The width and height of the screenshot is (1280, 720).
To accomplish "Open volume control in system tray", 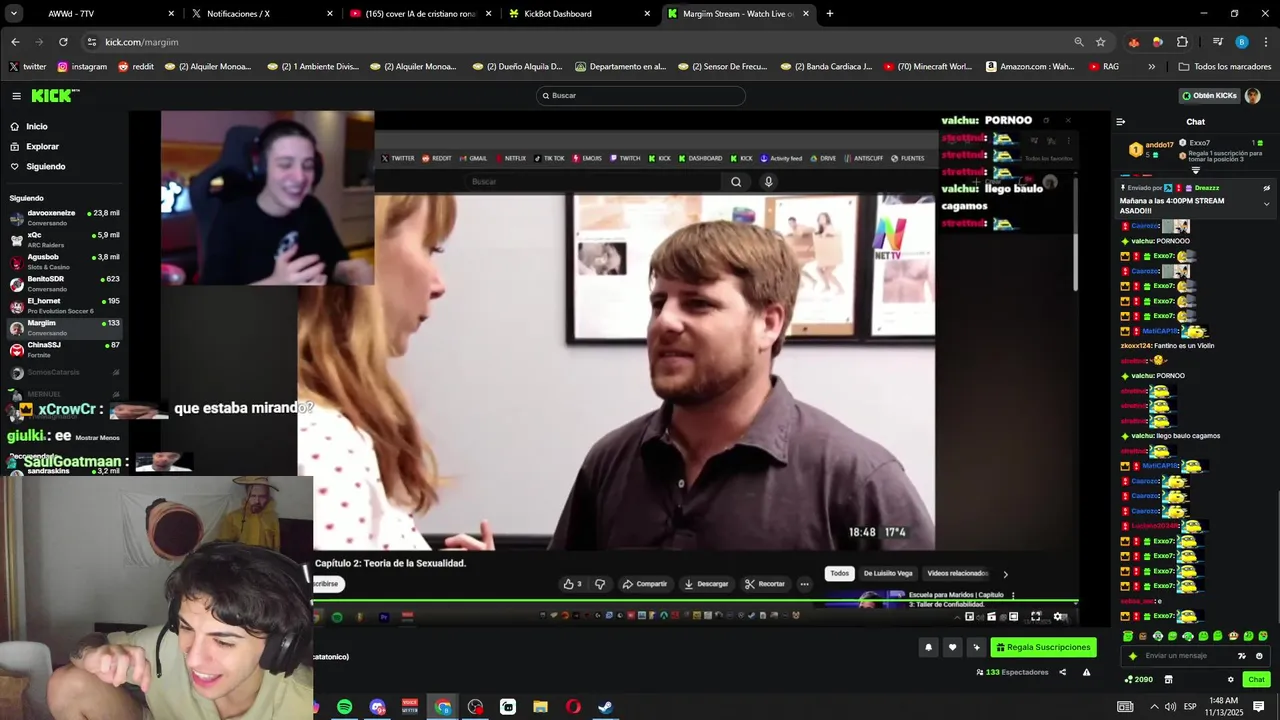I will (x=1170, y=707).
